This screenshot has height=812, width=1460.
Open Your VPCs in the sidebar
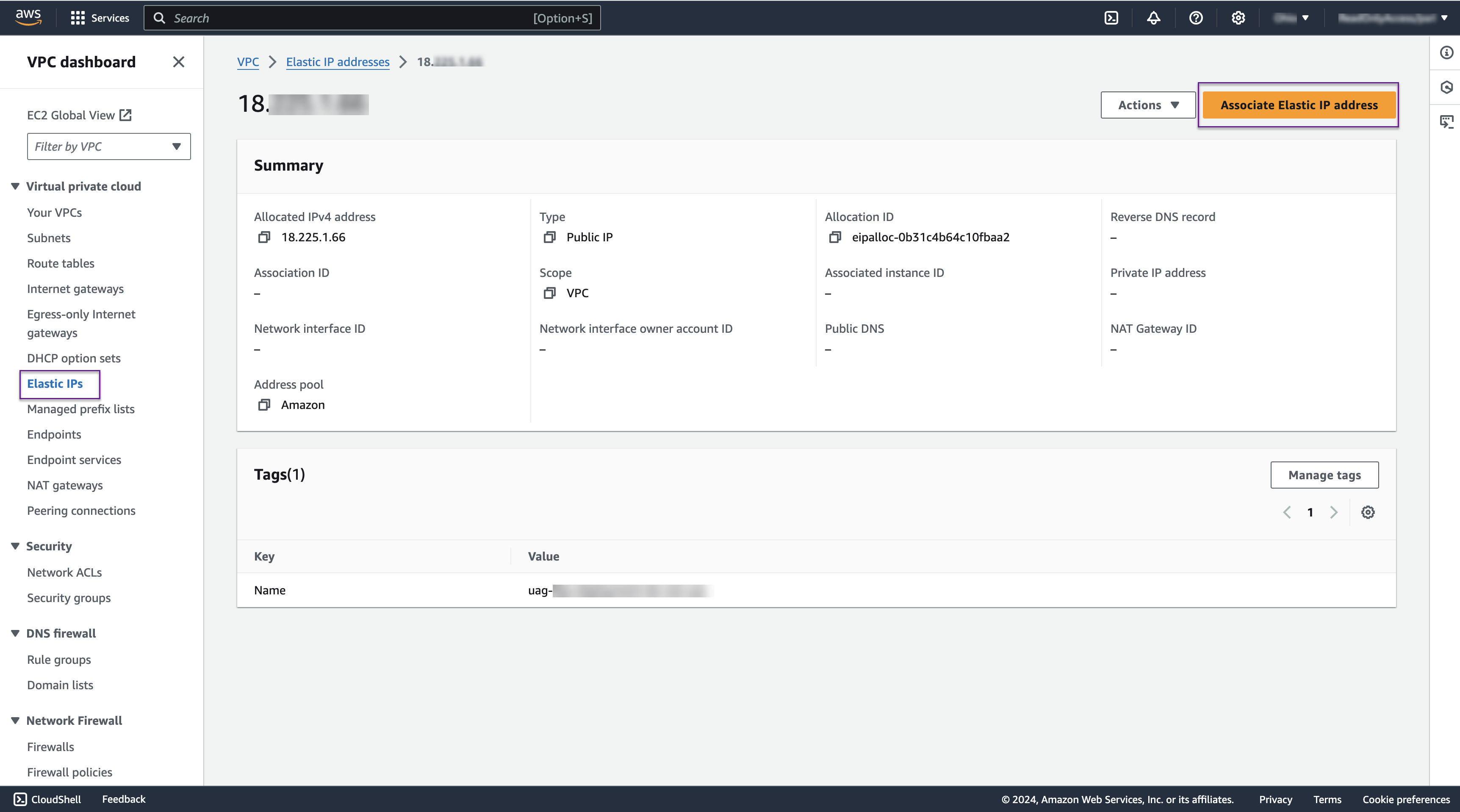click(54, 213)
